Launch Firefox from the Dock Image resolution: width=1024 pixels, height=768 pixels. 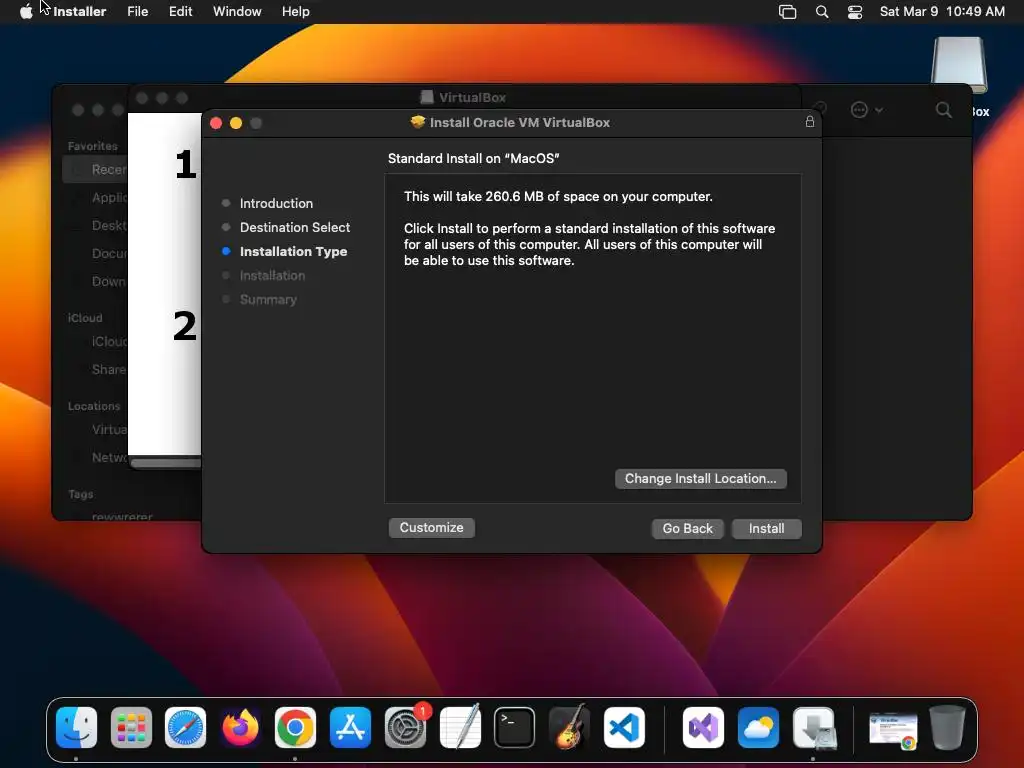(x=240, y=728)
